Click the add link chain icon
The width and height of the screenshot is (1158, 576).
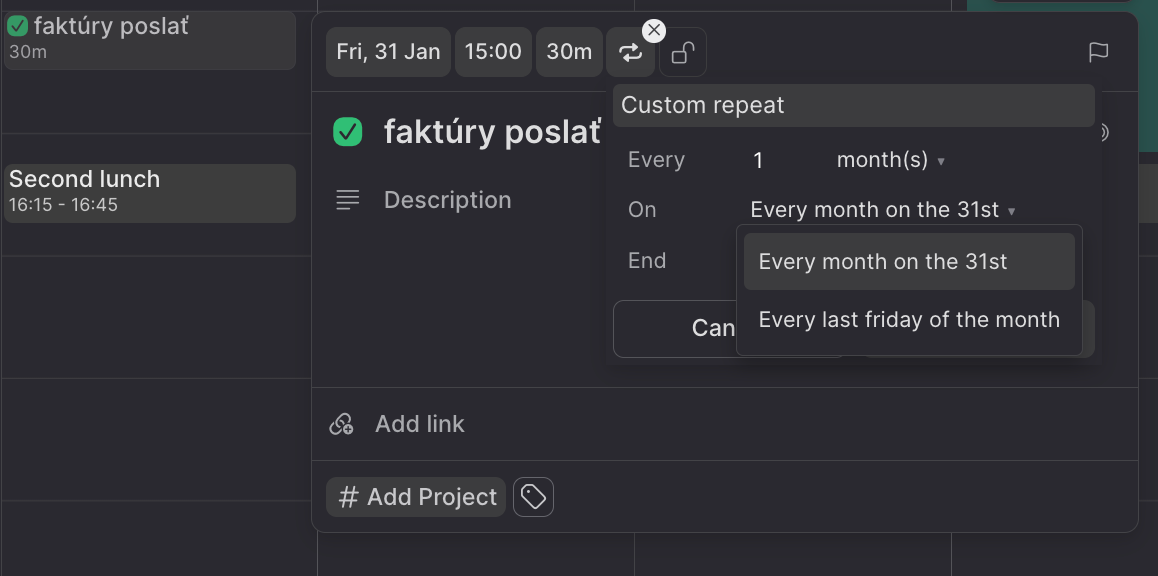click(x=341, y=424)
